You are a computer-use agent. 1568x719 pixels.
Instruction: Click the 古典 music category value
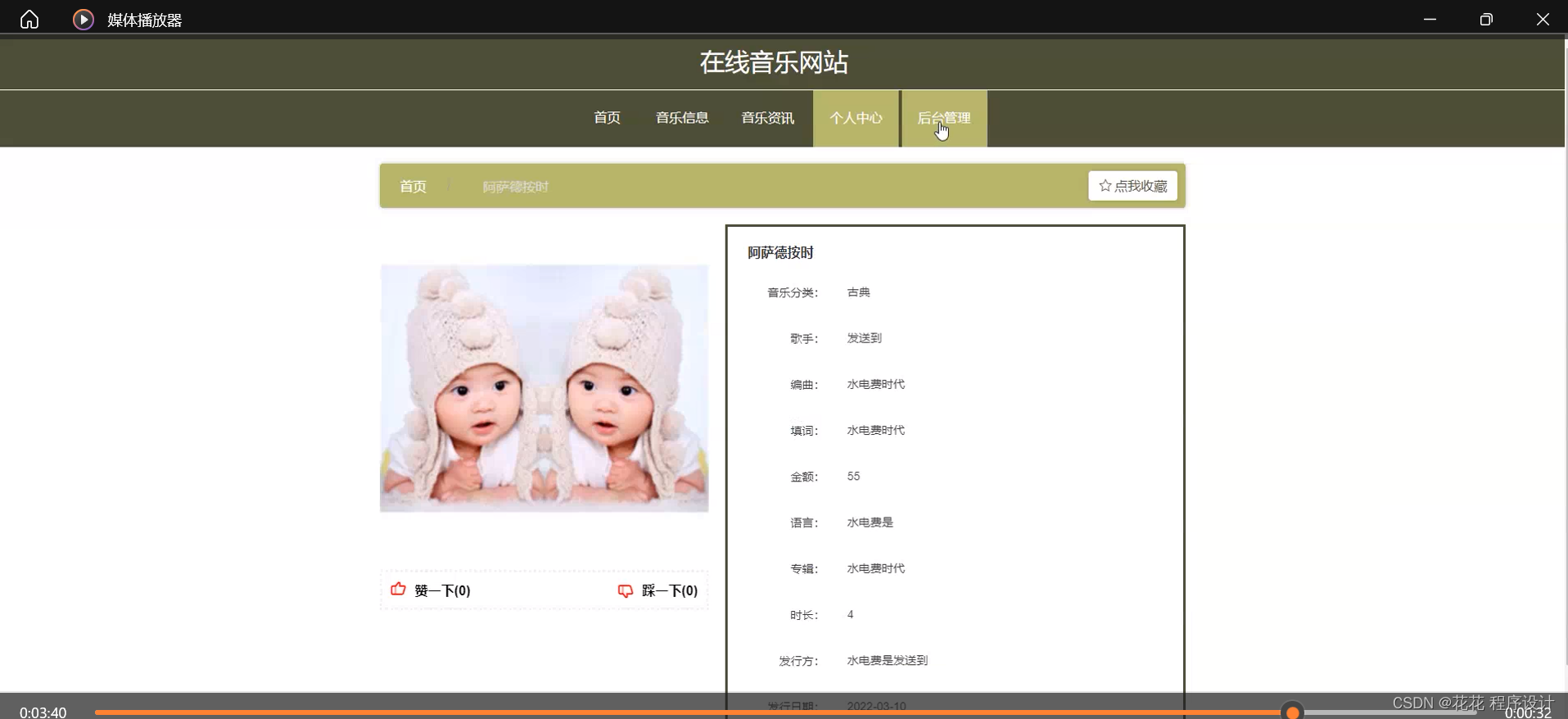[x=858, y=292]
